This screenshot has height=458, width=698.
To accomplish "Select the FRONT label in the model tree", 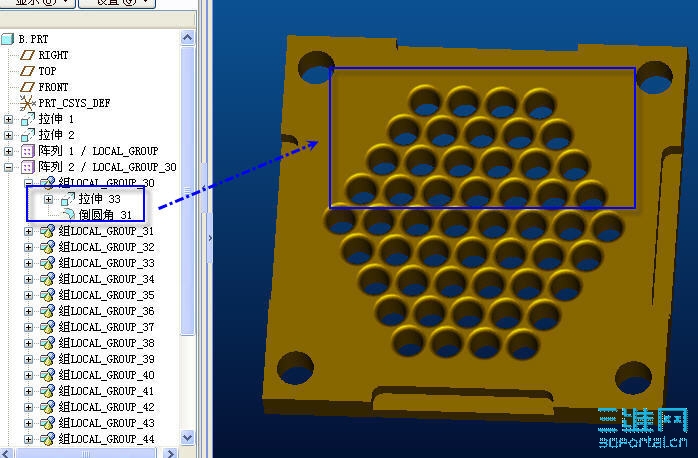I will click(x=53, y=87).
